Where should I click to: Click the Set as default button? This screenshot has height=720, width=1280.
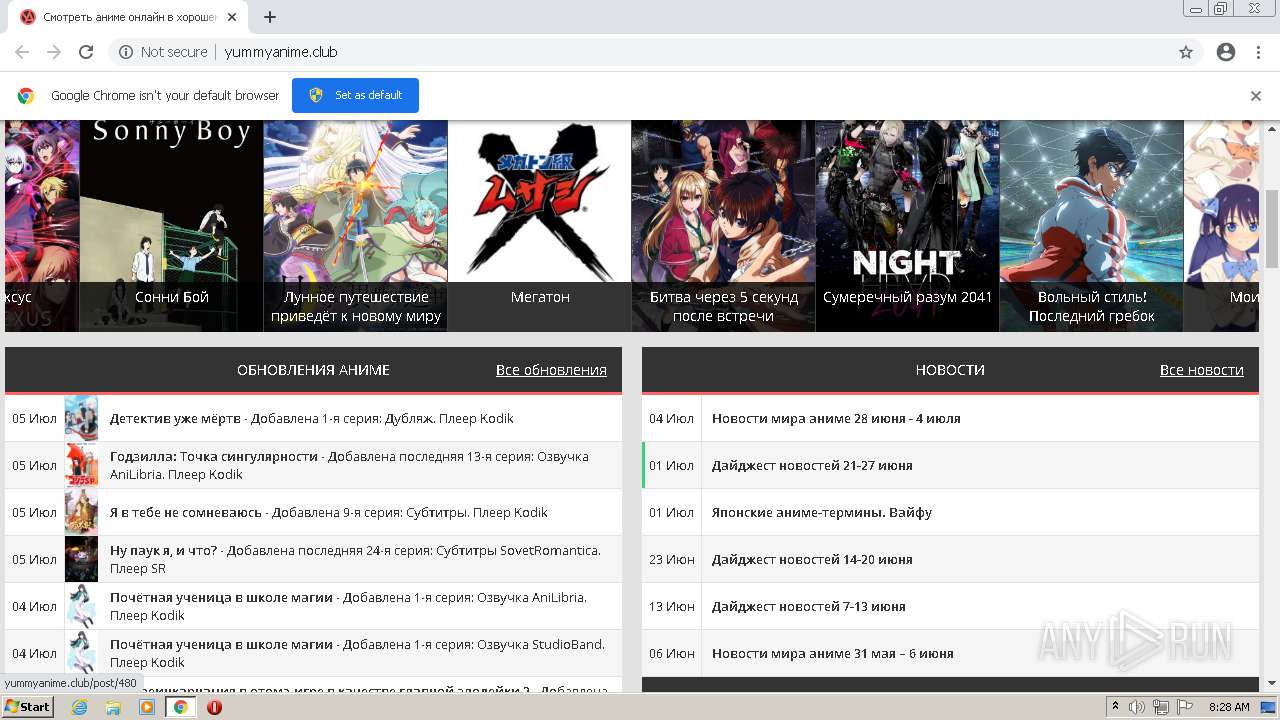coord(355,95)
